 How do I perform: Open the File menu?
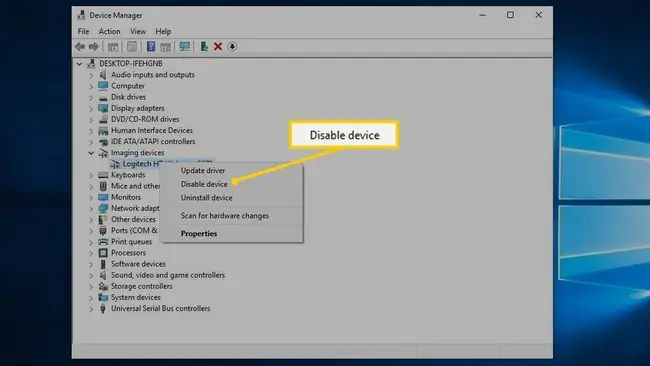pos(83,32)
